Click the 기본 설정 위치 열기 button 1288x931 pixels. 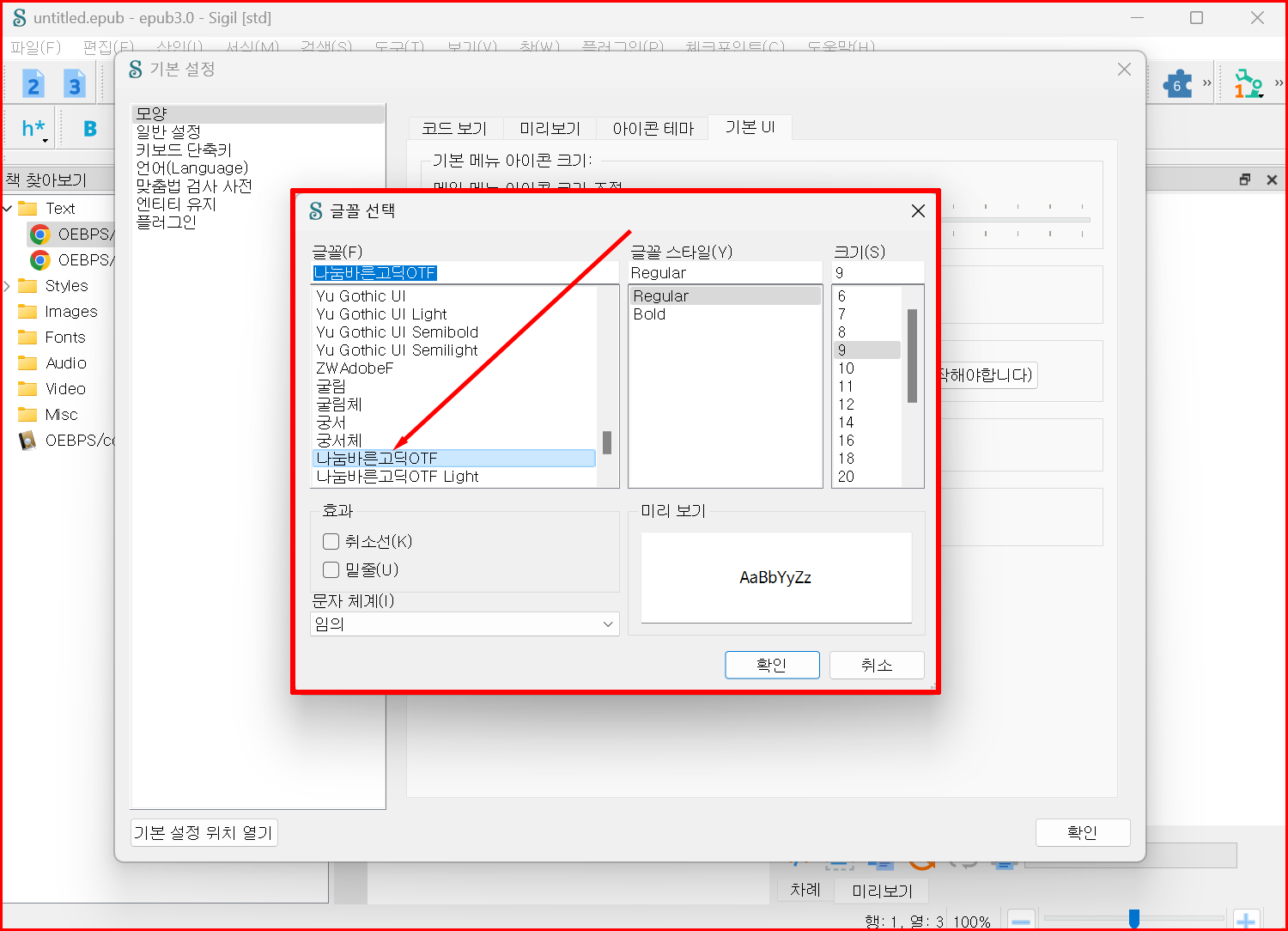(x=204, y=832)
